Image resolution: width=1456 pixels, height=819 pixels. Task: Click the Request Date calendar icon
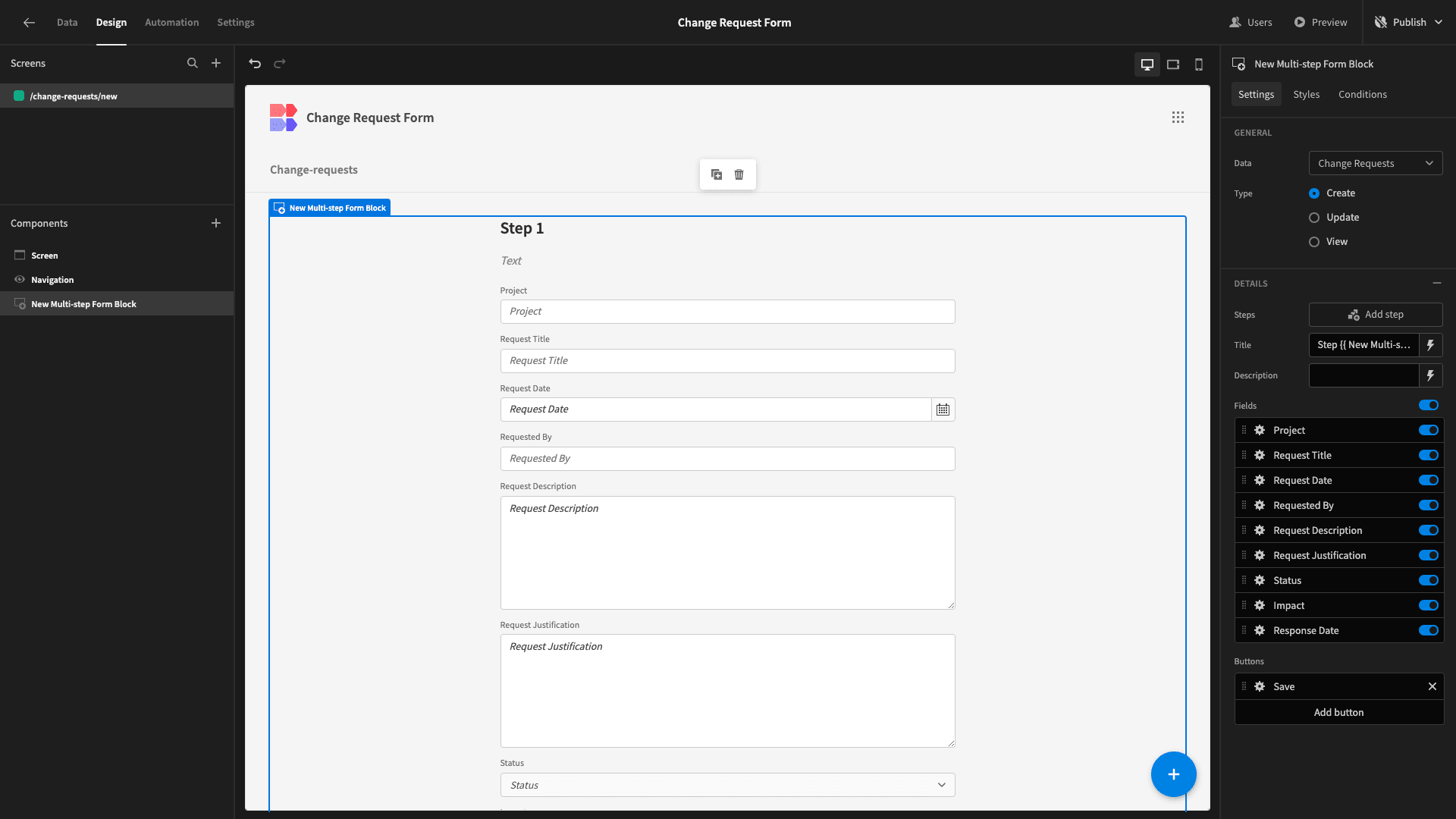pyautogui.click(x=942, y=409)
